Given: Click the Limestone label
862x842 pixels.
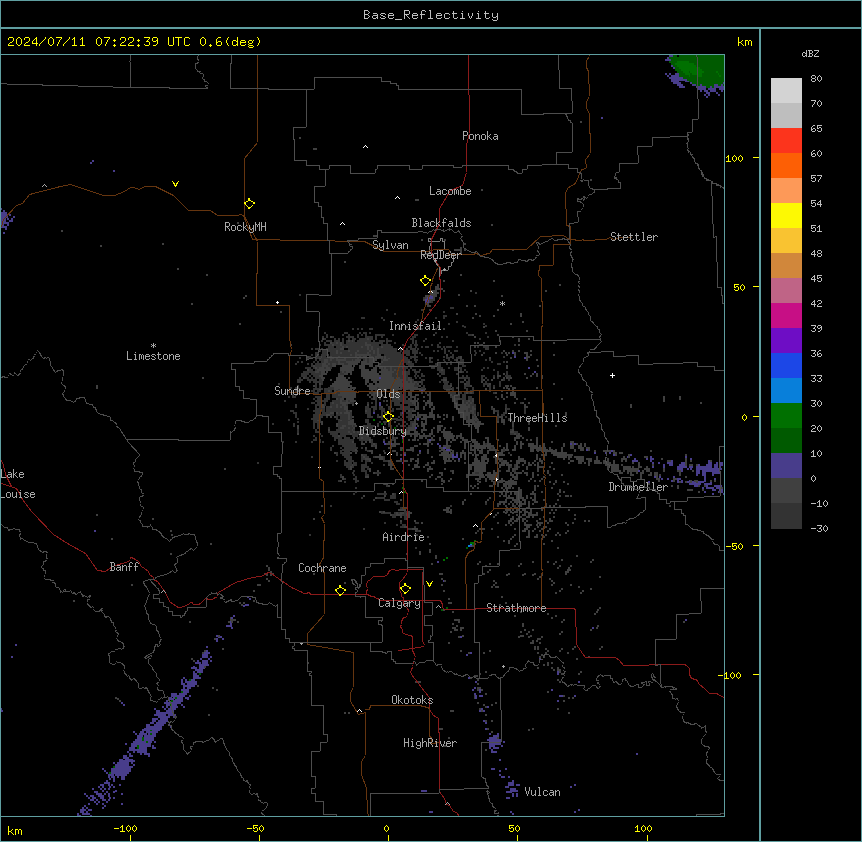Looking at the screenshot, I should 153,356.
